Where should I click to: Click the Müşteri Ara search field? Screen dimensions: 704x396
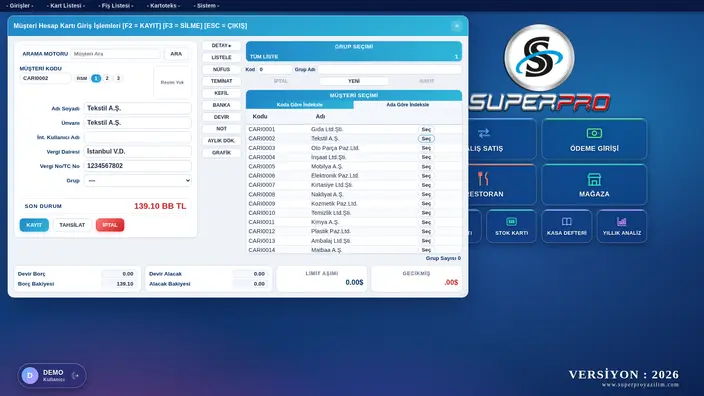click(115, 54)
